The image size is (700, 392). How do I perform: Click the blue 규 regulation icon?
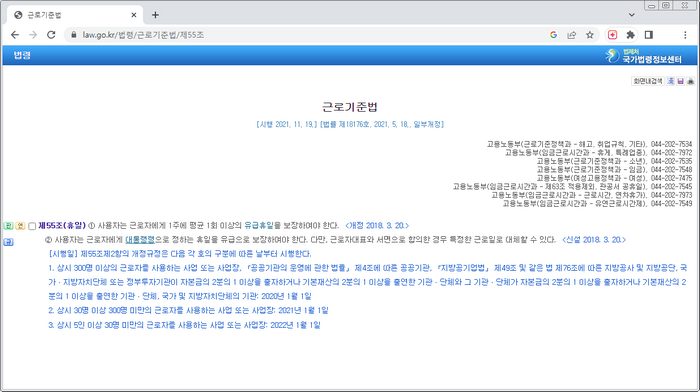8,242
